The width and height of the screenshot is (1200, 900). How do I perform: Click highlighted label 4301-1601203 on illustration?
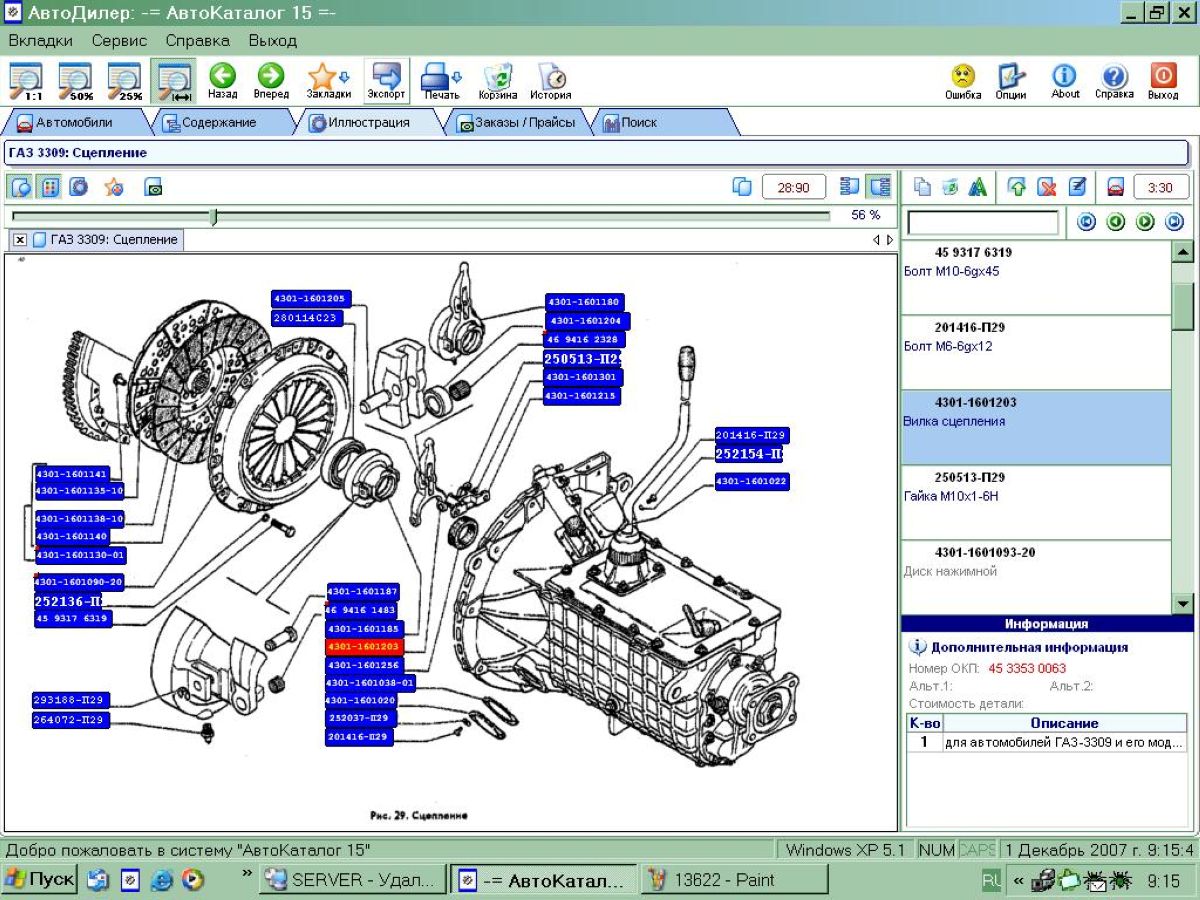pos(364,647)
